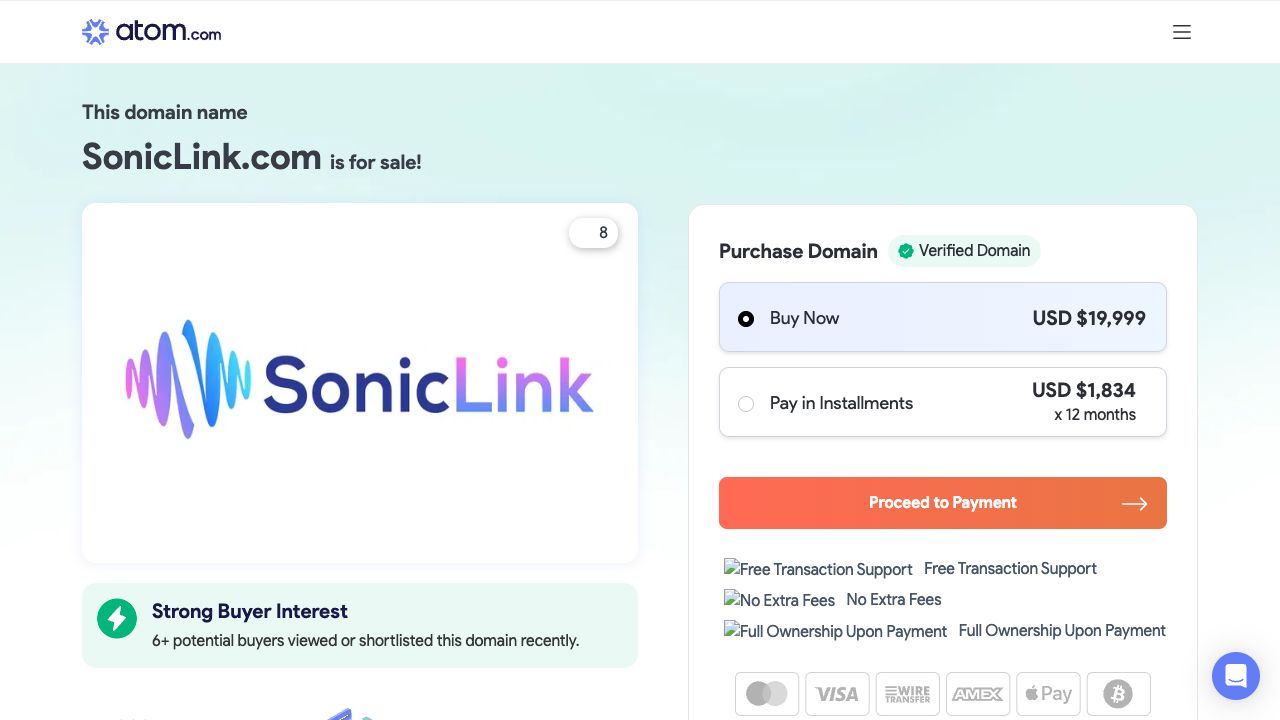Click the Apple Pay icon
1280x720 pixels.
tap(1048, 693)
